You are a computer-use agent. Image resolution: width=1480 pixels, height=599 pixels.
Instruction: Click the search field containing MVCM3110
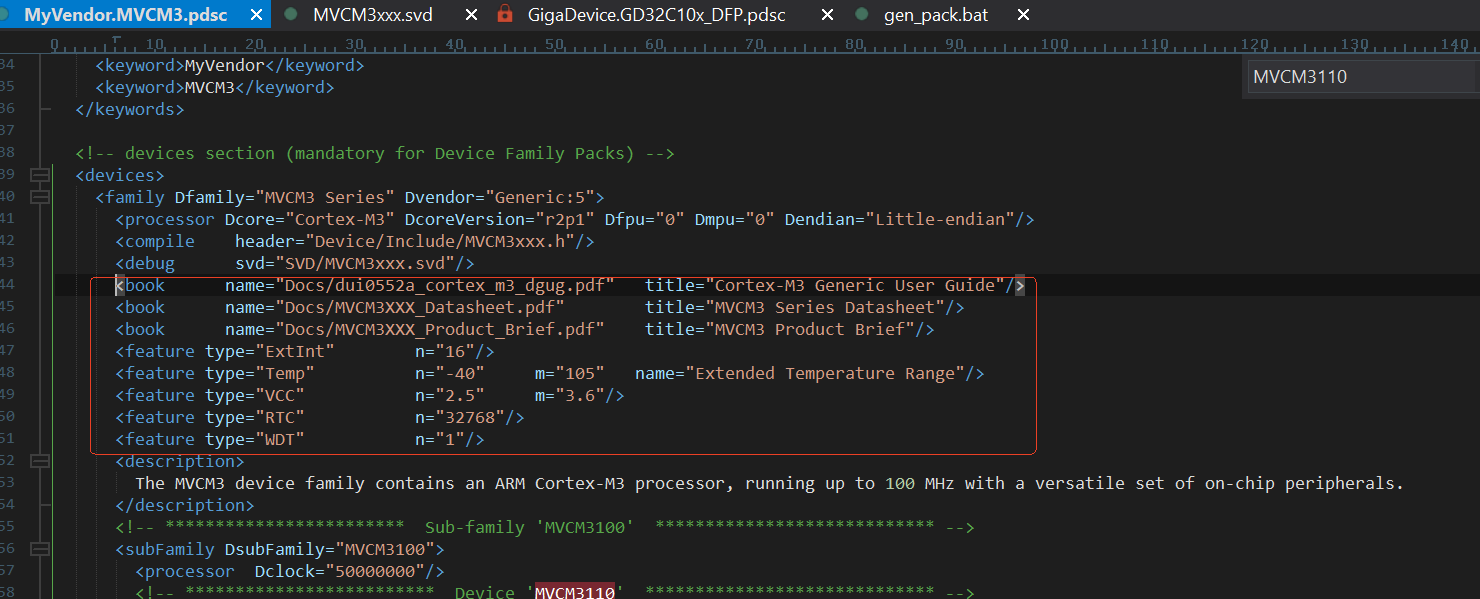(1360, 77)
